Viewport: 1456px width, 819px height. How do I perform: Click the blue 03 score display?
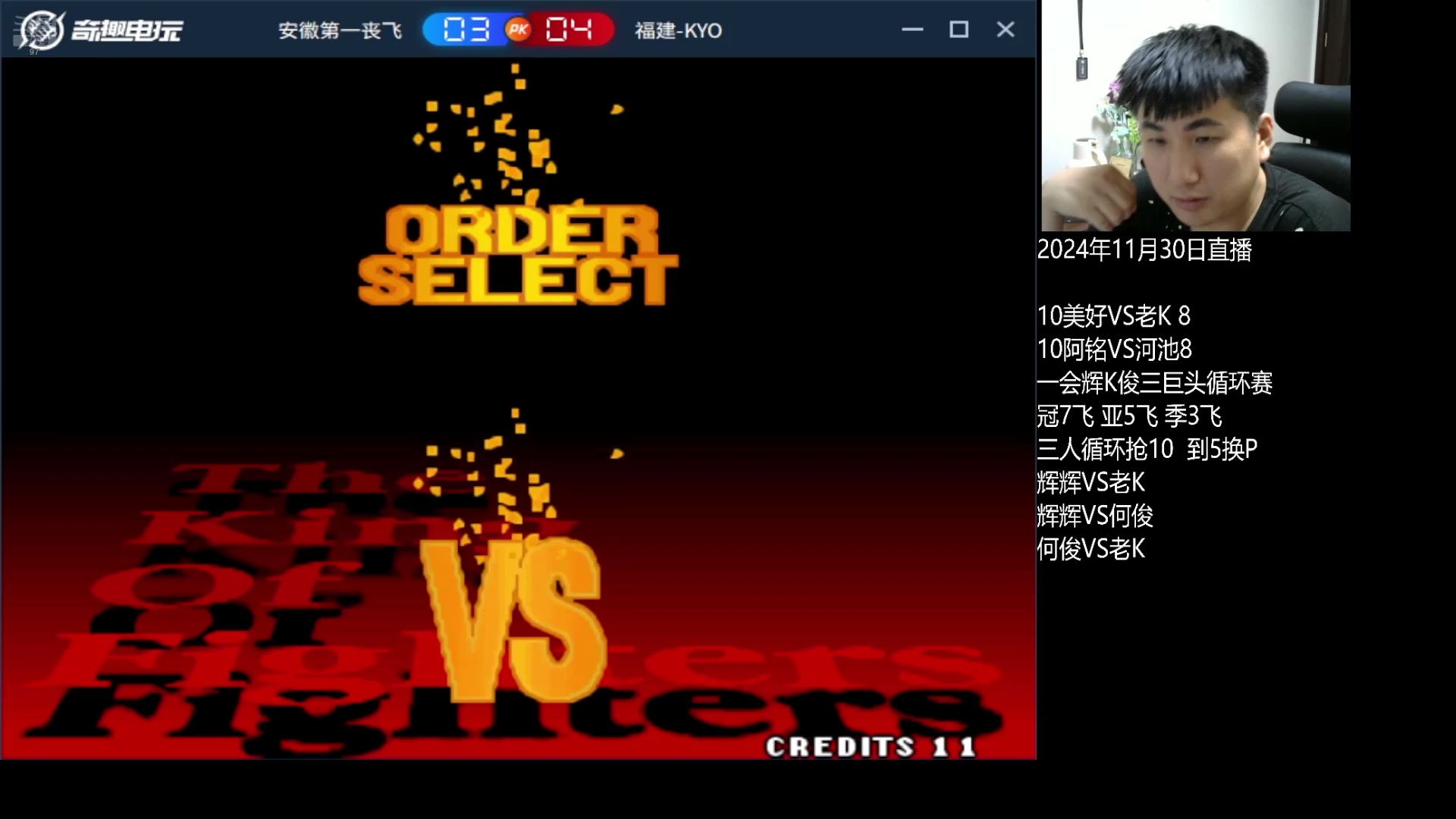[466, 30]
